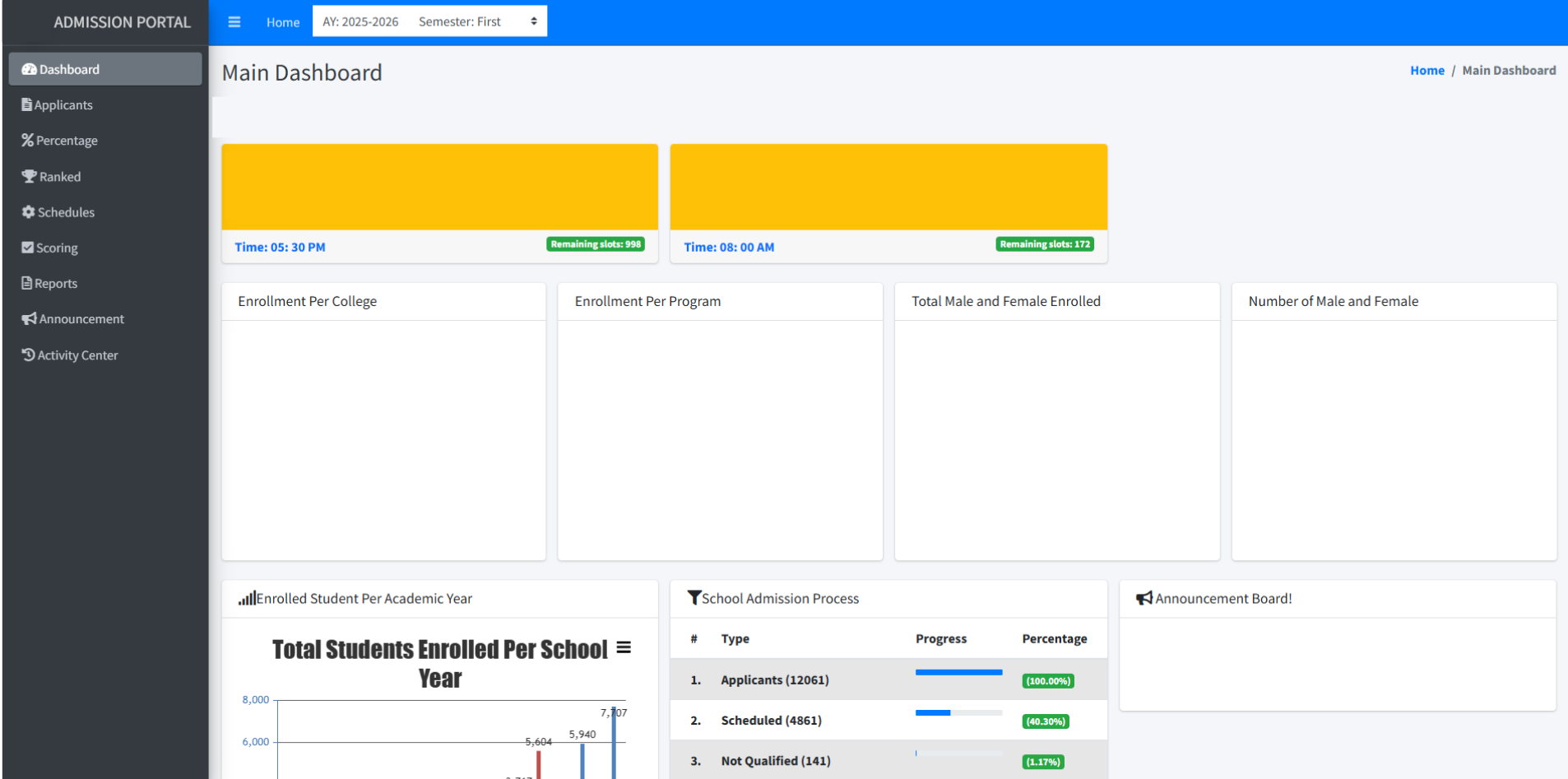Click the Schedules gear icon

(x=29, y=212)
